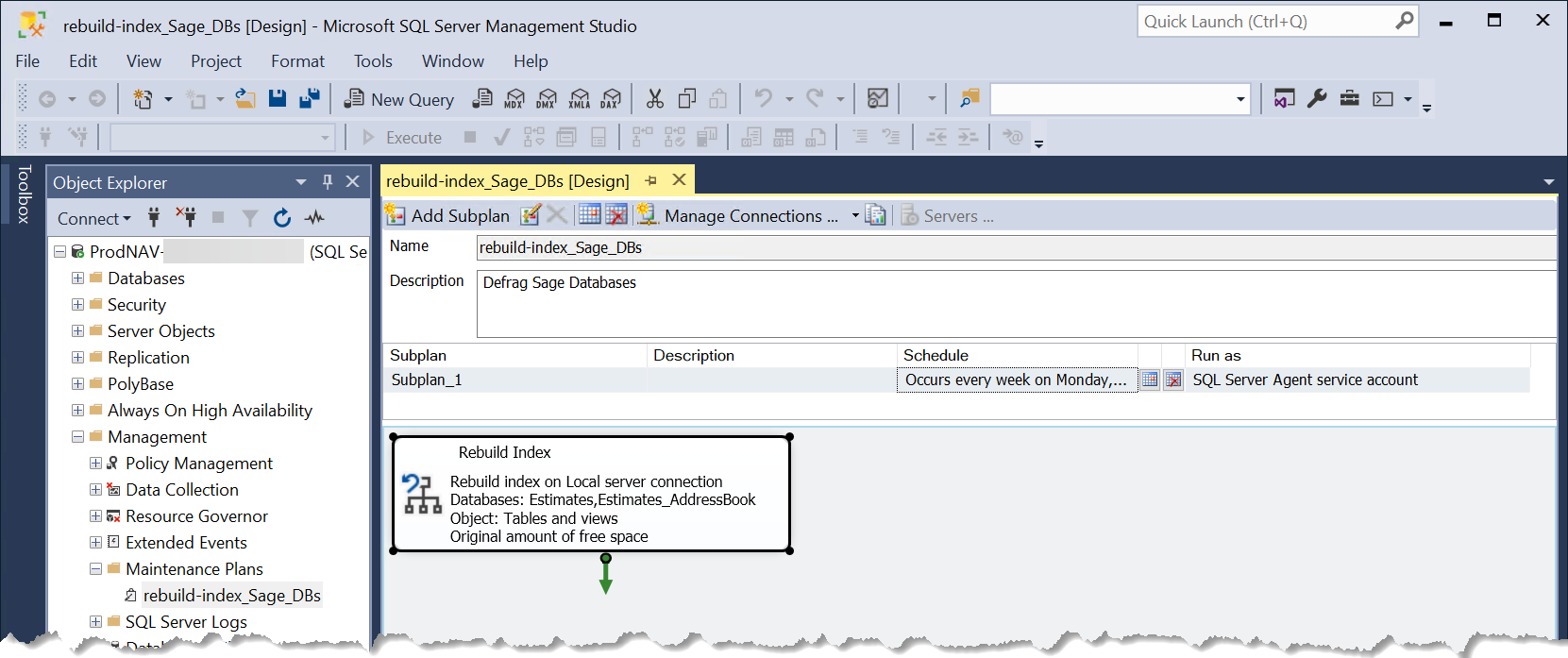Open the Format menu

[x=297, y=60]
